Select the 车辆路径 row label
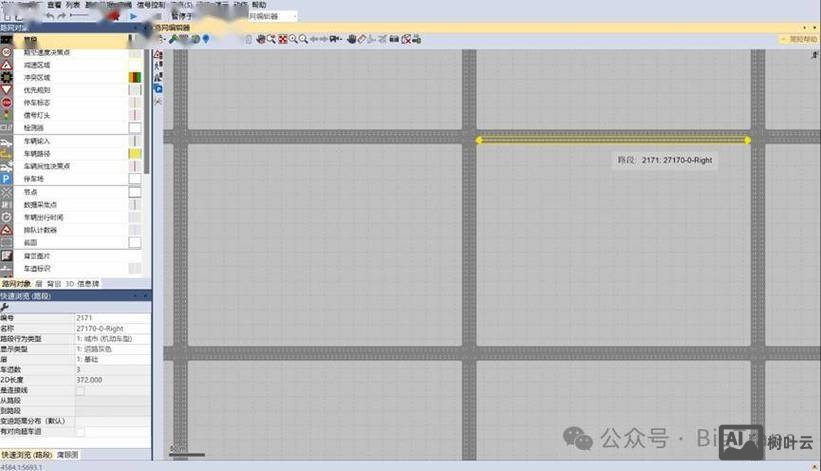 point(37,154)
